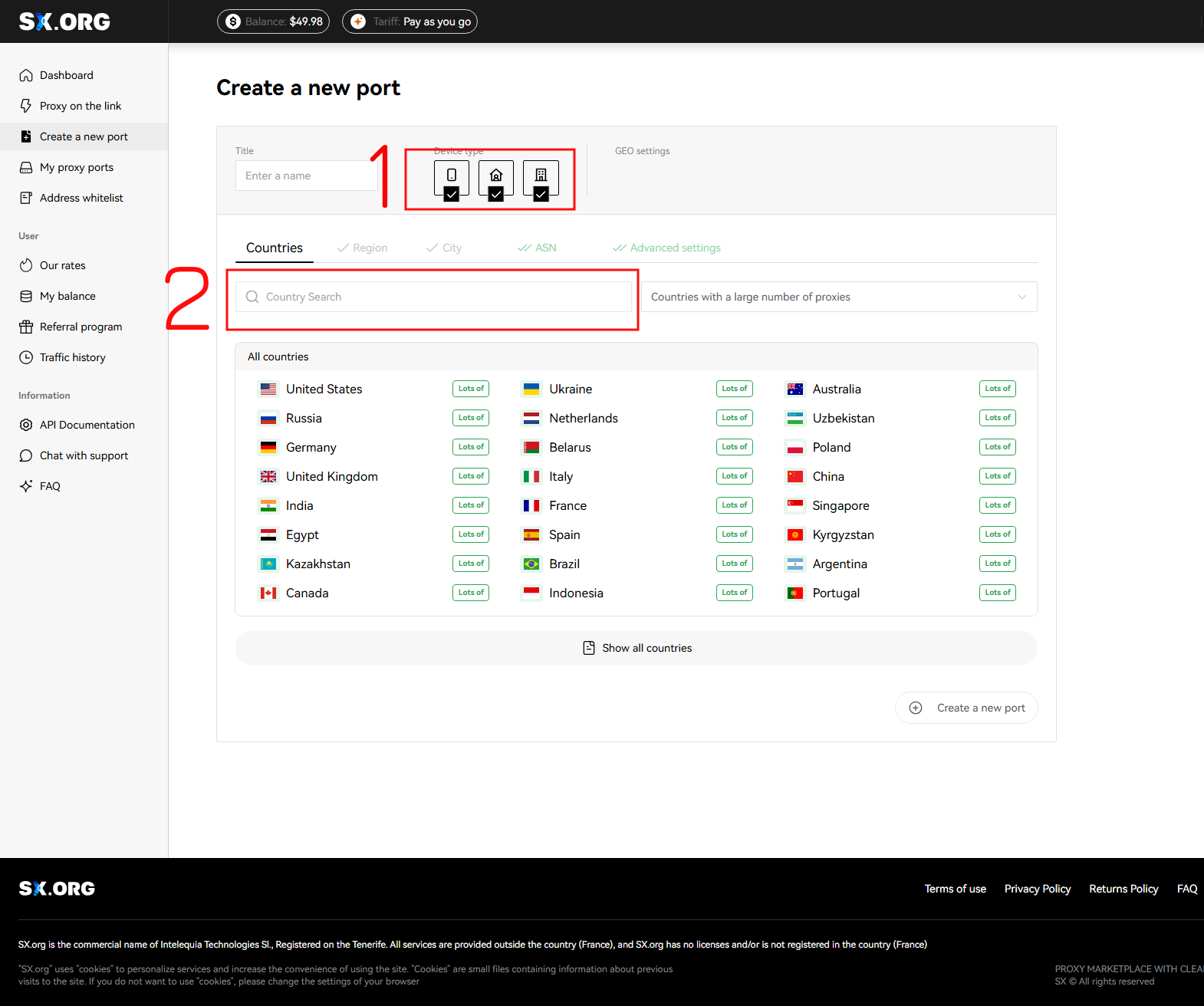
Task: Click the Proxy on the link lightning icon
Action: pos(26,106)
